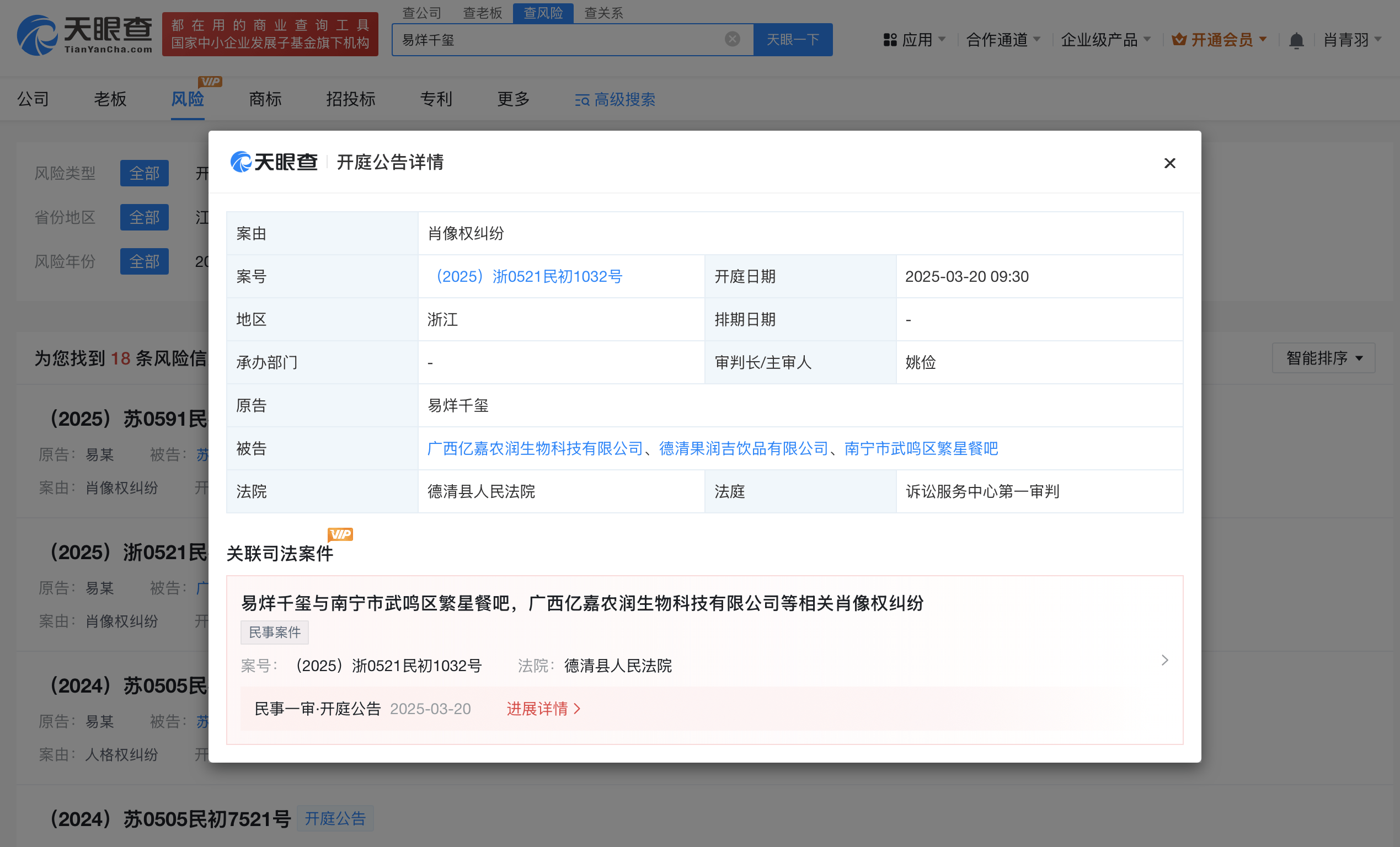Select 全部 for 风险年份 filter
This screenshot has height=847, width=1400.
tap(145, 261)
